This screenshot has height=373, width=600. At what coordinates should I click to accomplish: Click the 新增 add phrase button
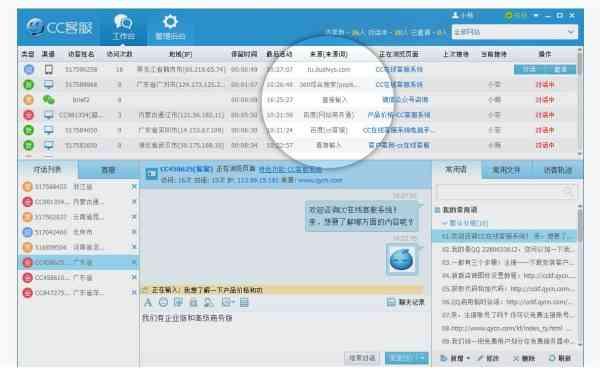454,358
